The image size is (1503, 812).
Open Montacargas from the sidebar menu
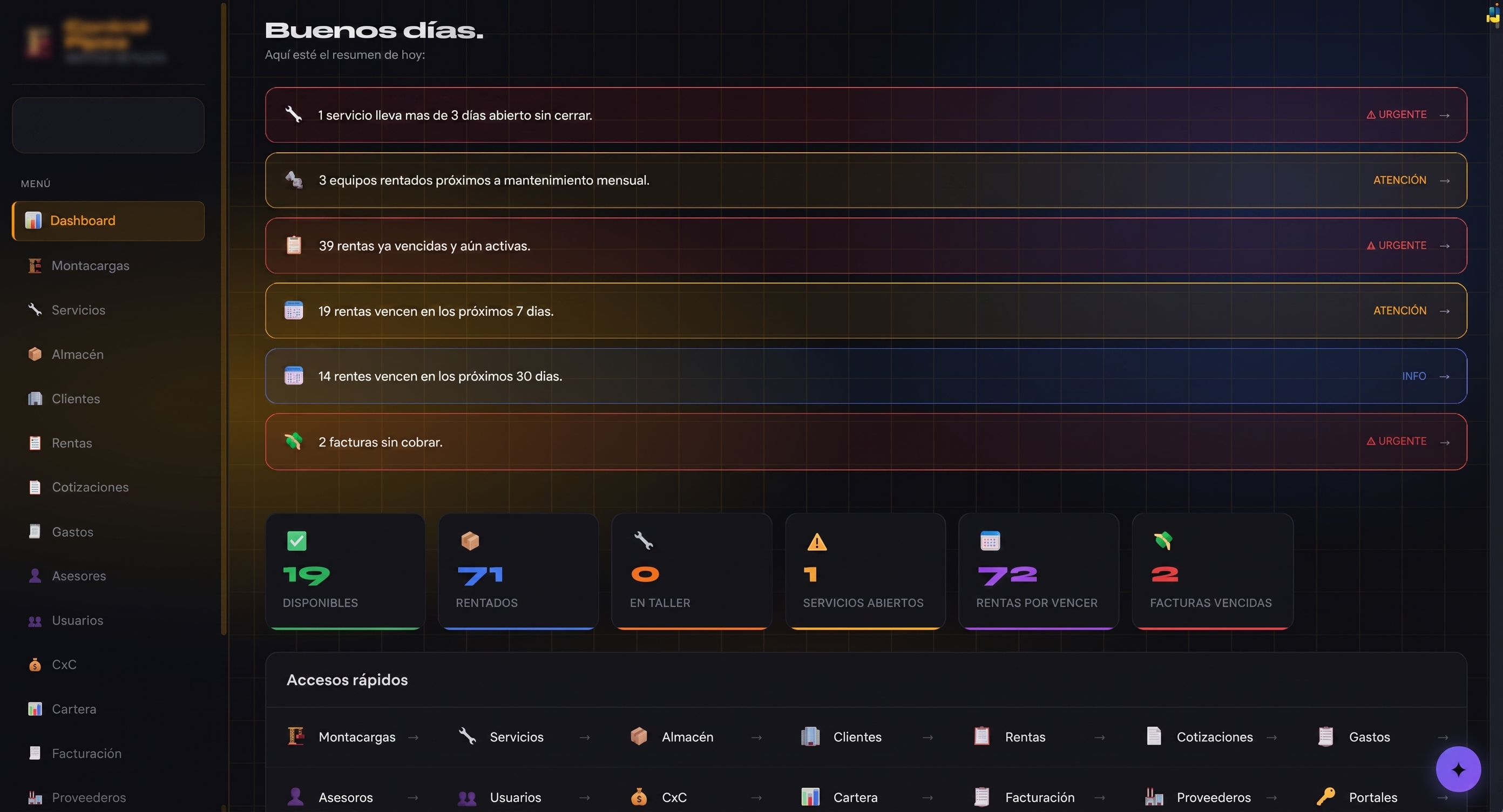point(108,266)
